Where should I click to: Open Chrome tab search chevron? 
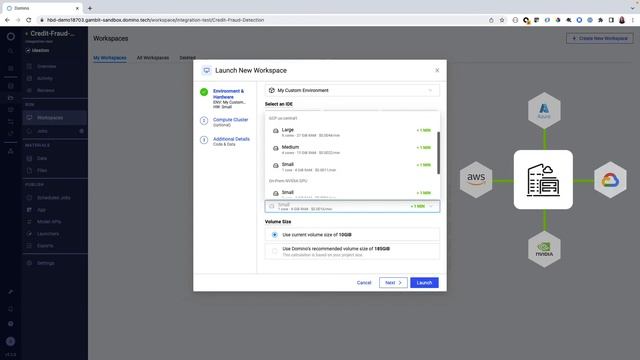tap(632, 8)
